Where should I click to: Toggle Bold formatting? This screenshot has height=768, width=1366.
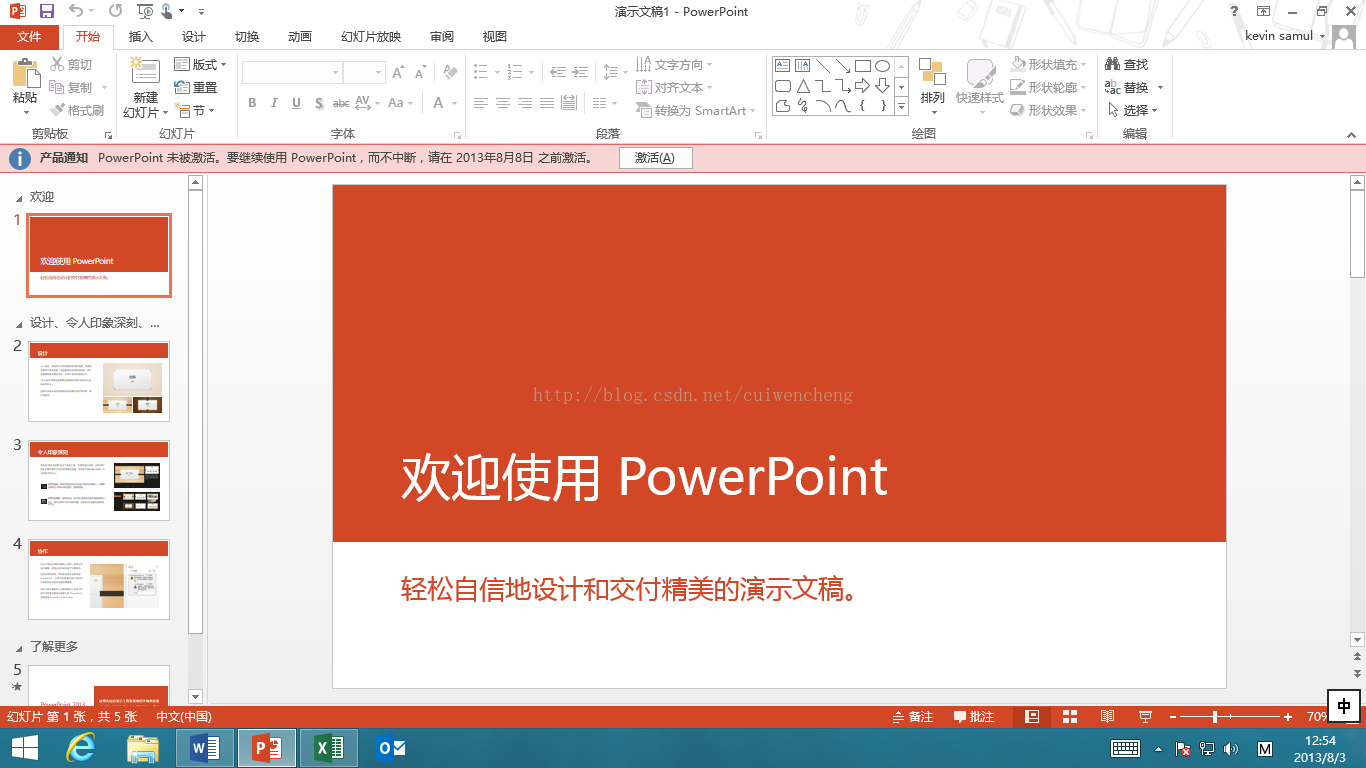252,103
